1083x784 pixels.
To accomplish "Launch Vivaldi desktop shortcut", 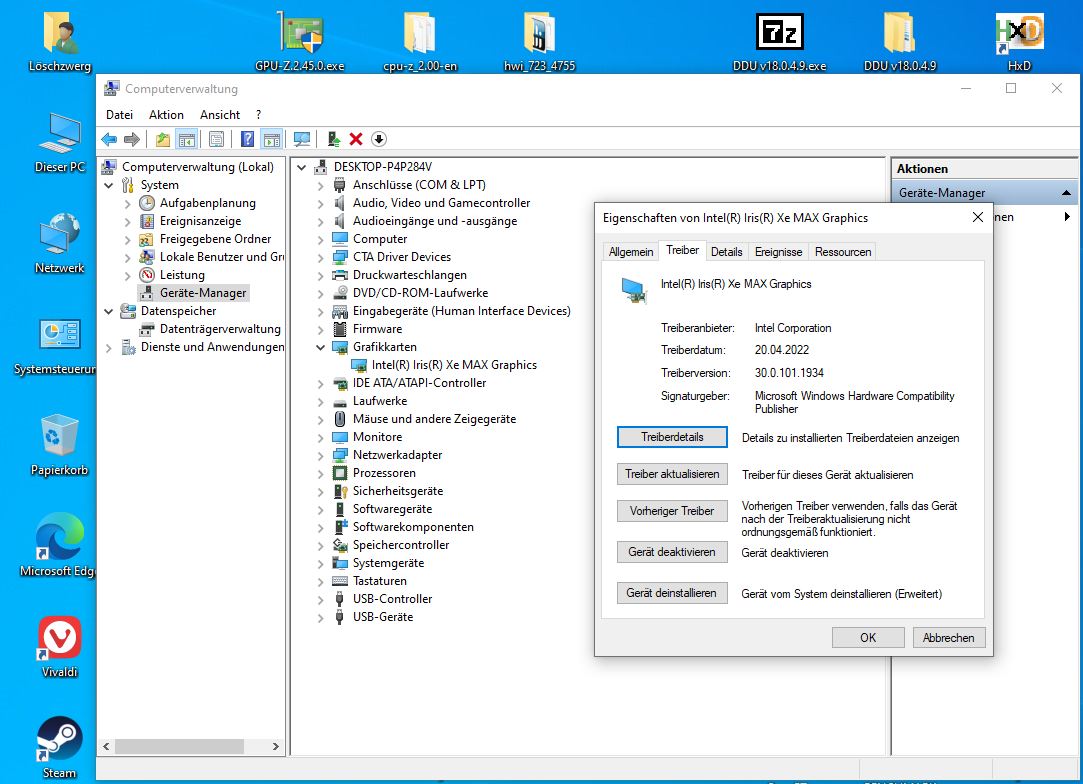I will coord(59,647).
